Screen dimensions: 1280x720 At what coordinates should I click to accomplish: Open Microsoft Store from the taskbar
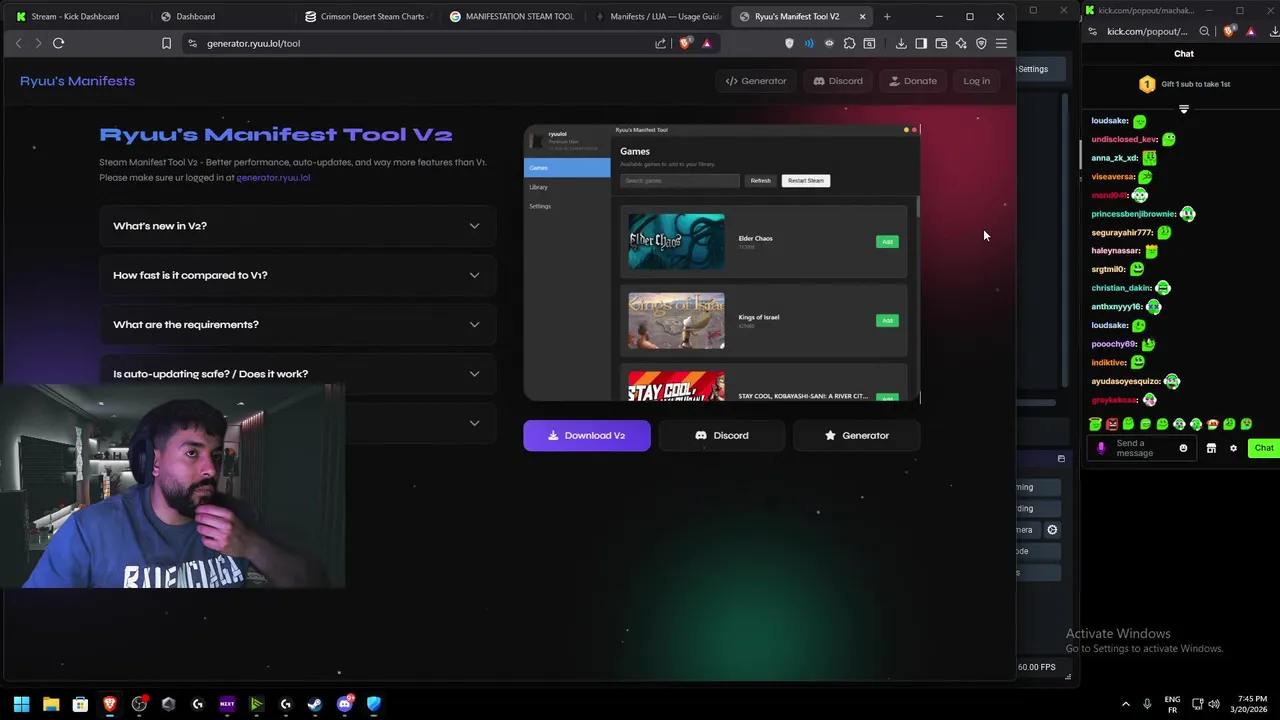point(80,704)
